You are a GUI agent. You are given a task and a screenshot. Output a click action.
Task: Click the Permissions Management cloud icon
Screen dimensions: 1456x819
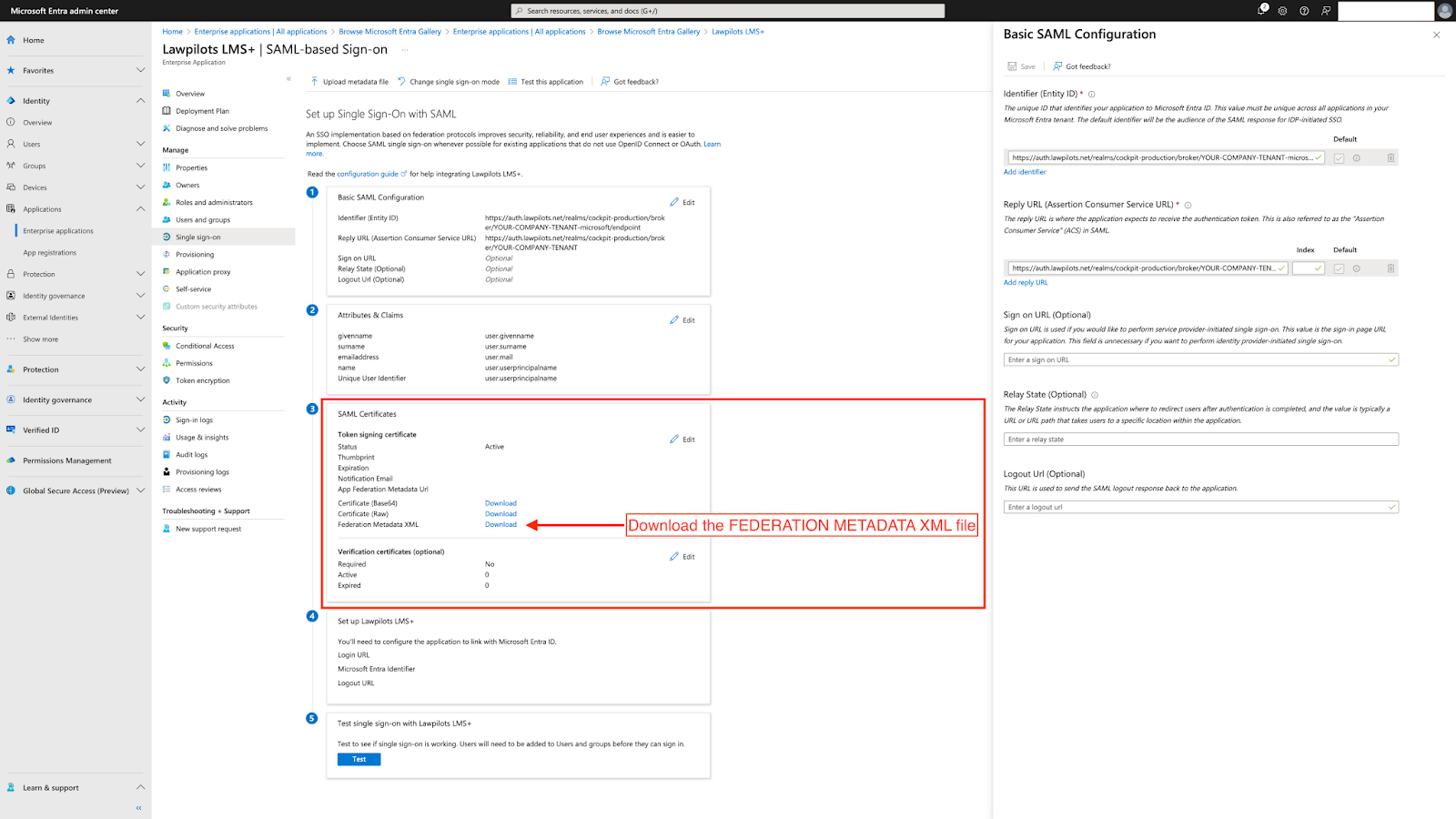[11, 460]
